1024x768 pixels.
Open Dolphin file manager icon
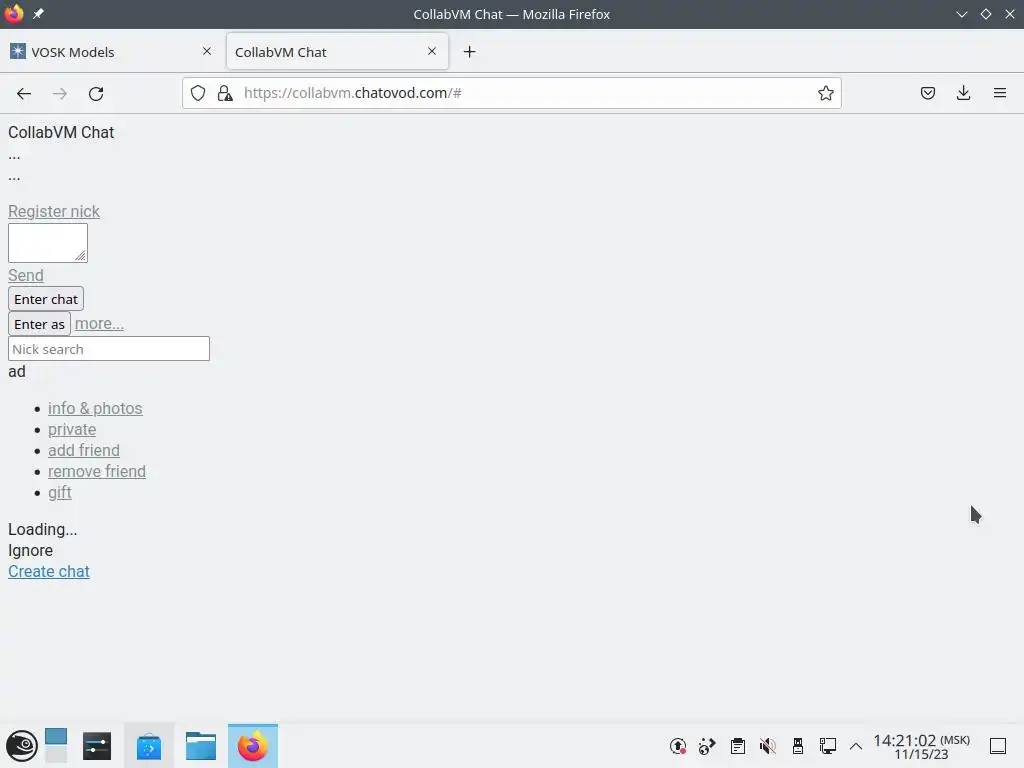200,746
